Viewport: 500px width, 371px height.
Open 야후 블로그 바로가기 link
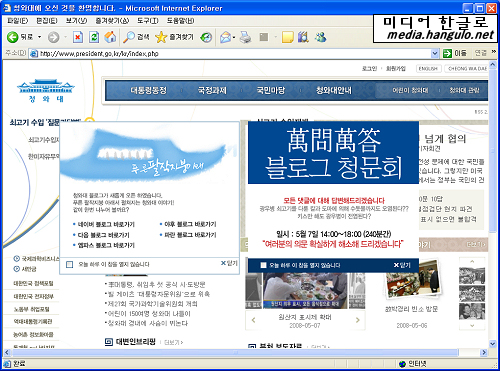[x=190, y=224]
